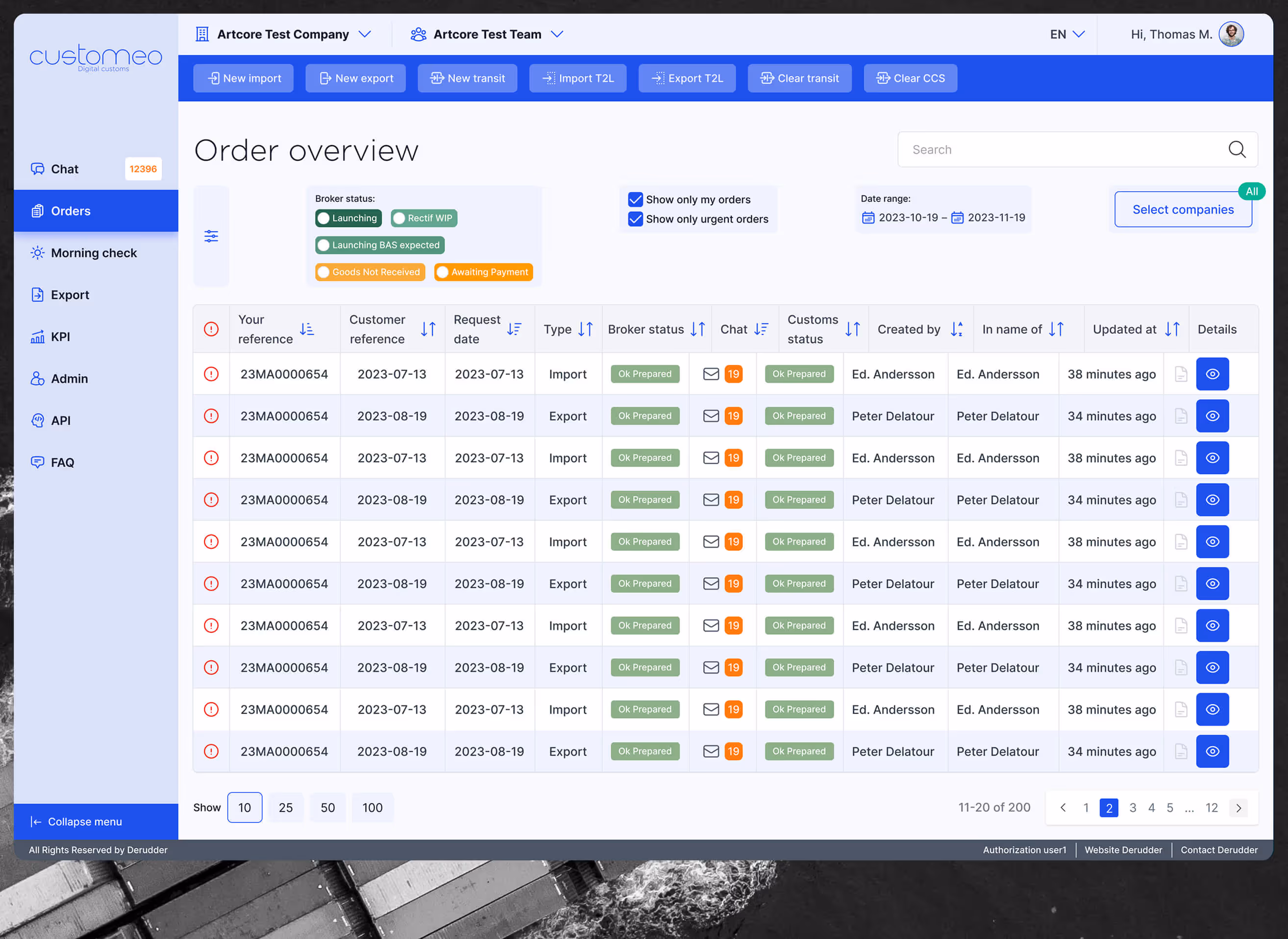Uncheck Show only my orders
Screen dimensions: 1288x939
pos(635,199)
